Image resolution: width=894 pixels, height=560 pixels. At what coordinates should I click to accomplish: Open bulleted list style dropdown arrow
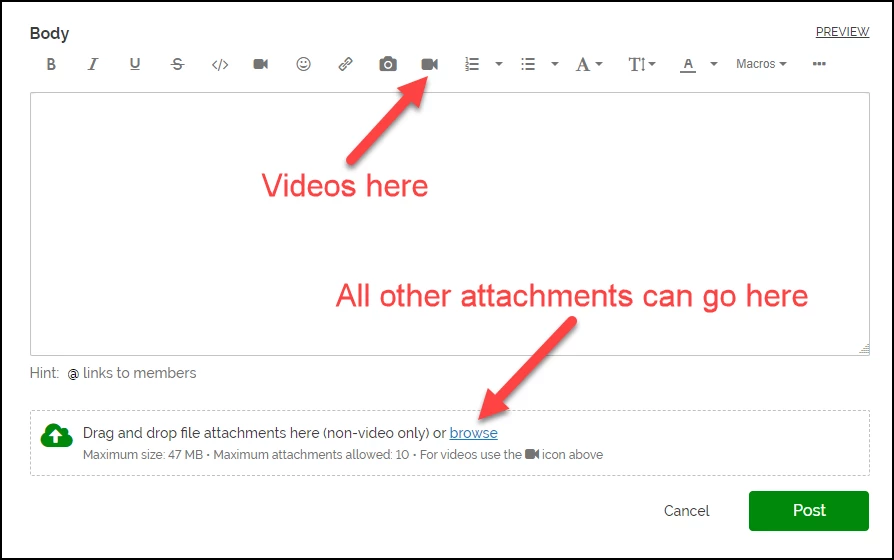click(555, 64)
